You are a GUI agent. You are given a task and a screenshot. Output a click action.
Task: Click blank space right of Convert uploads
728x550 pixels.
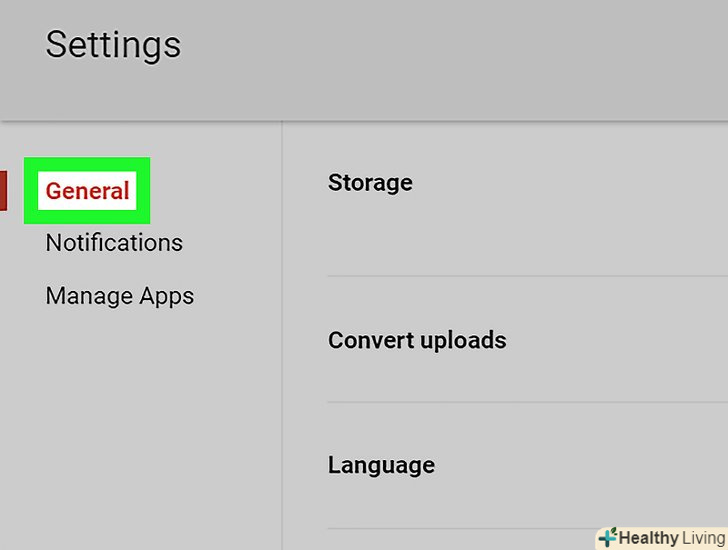[620, 340]
